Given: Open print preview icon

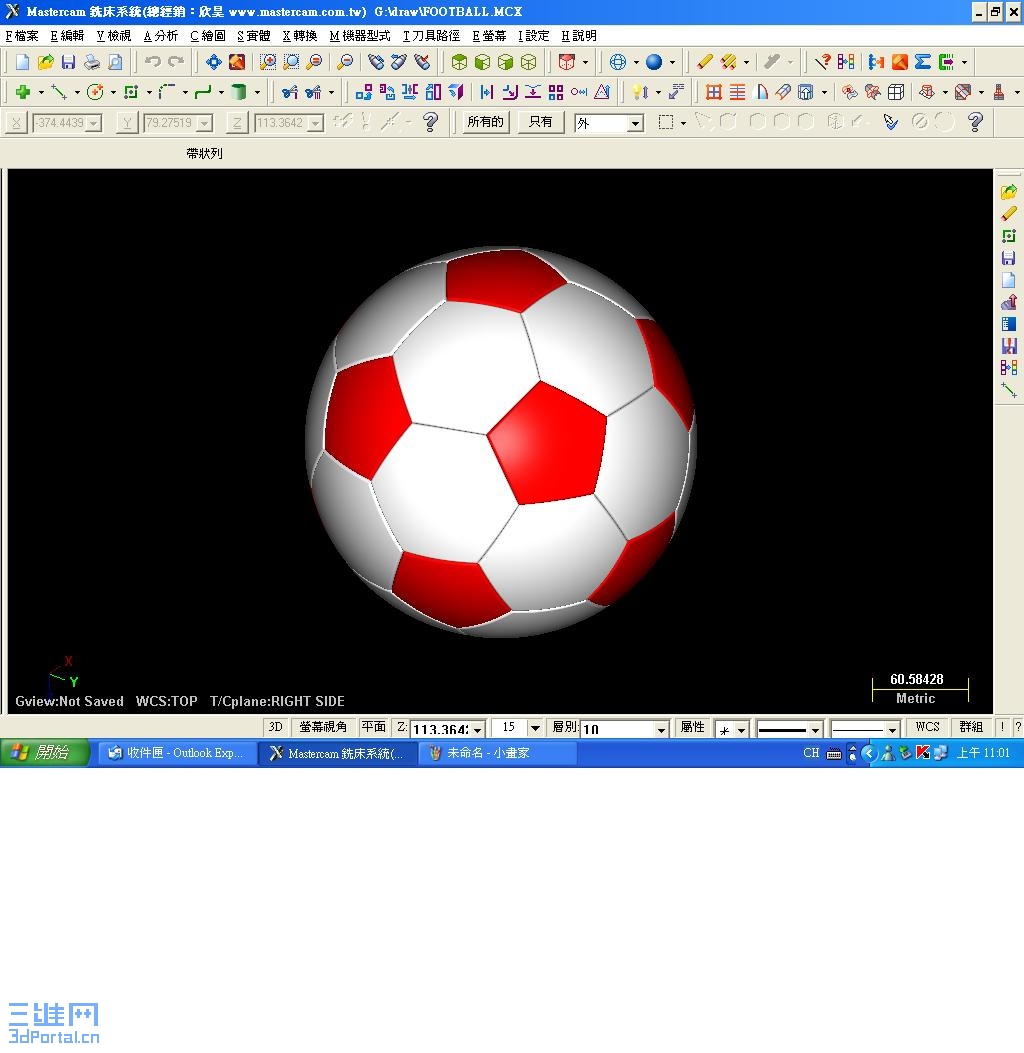Looking at the screenshot, I should (115, 62).
